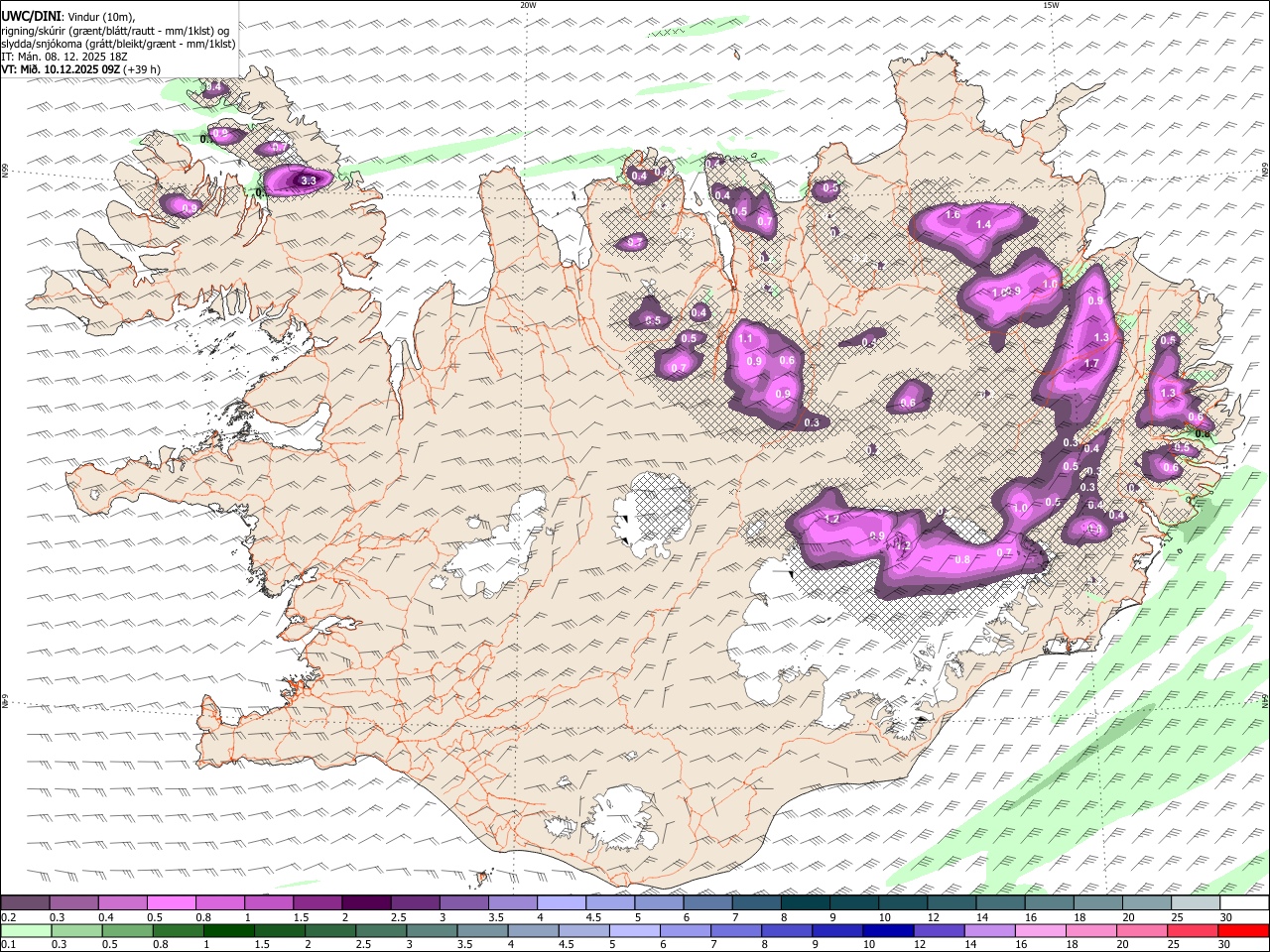Click the 3.5 label in the upper legend scale
1270x952 pixels.
pyautogui.click(x=496, y=917)
